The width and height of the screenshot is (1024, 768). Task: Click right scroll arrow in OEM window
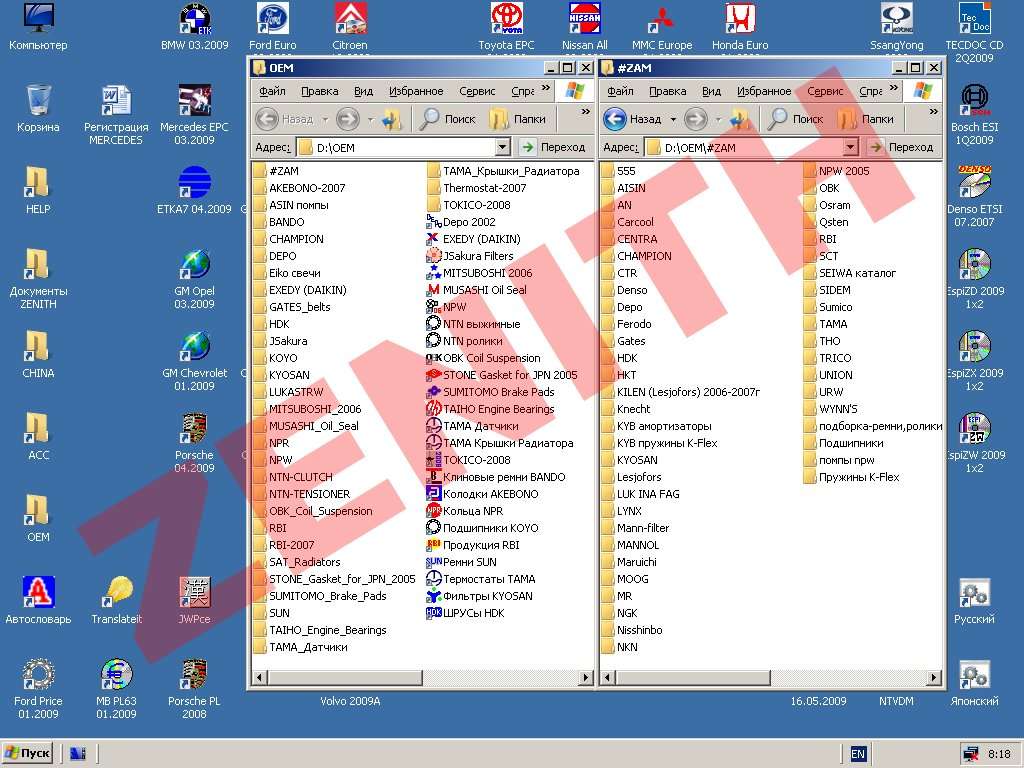[586, 678]
